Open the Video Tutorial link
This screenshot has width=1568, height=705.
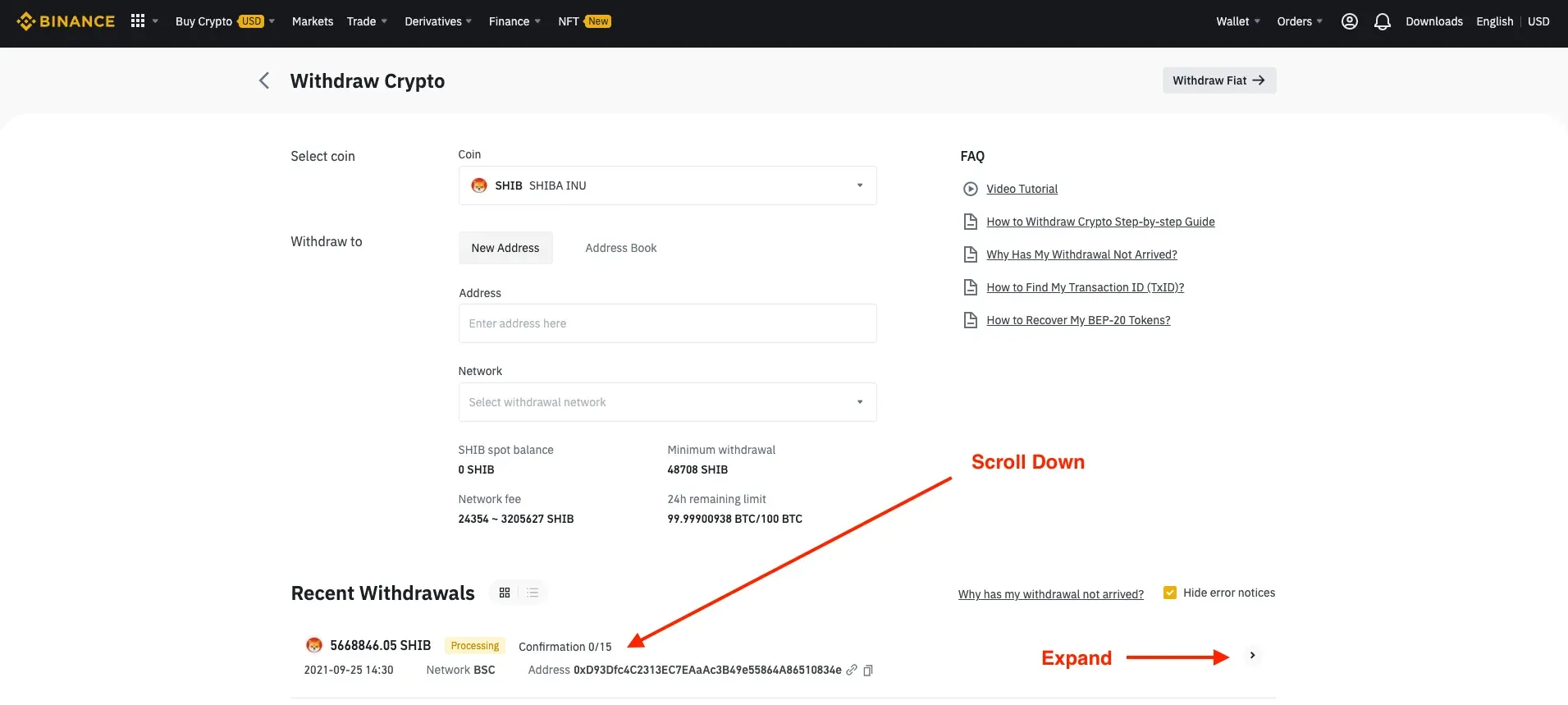1022,189
